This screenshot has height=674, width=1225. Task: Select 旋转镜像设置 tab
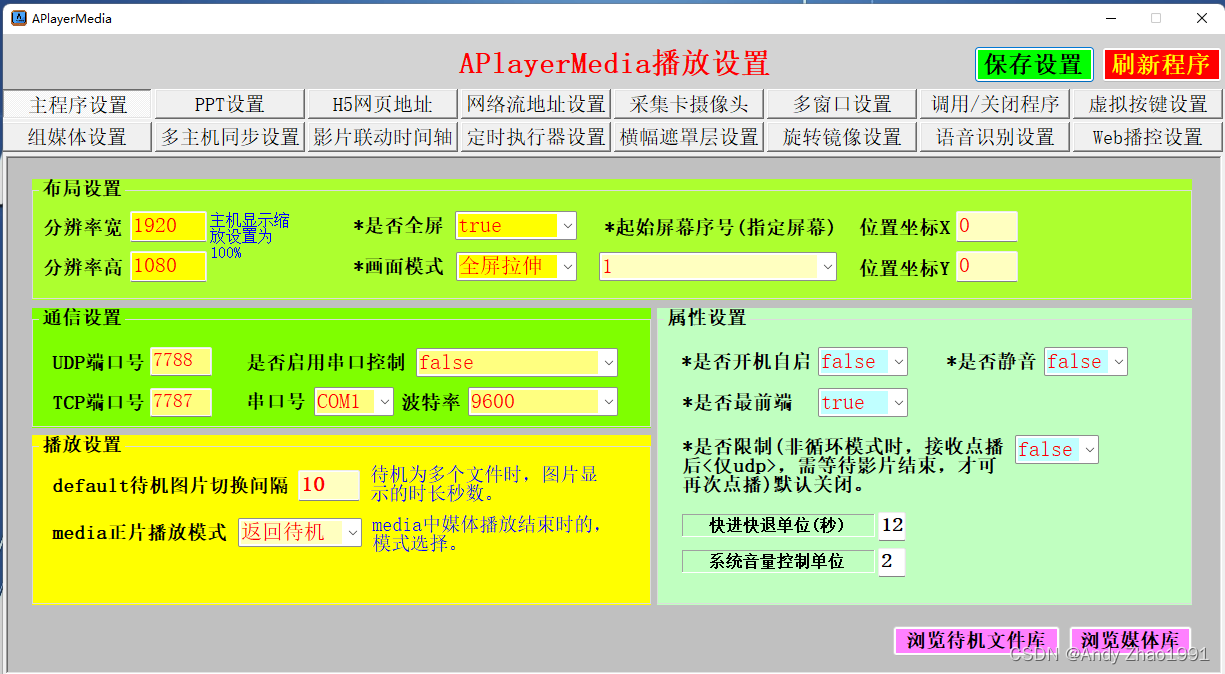[842, 137]
